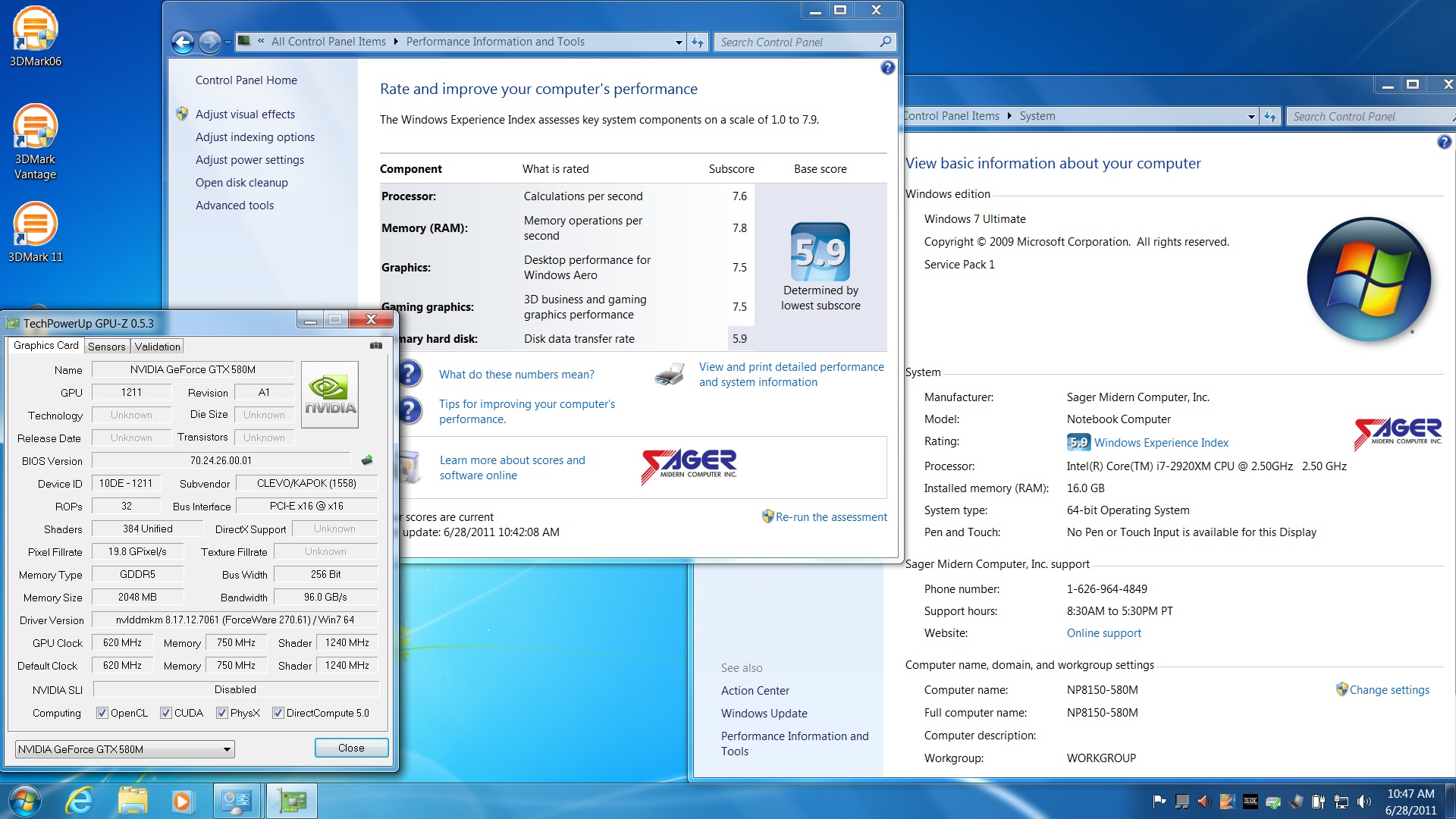Open disk cleanup link
Screen dimensions: 1456x819
pos(242,183)
